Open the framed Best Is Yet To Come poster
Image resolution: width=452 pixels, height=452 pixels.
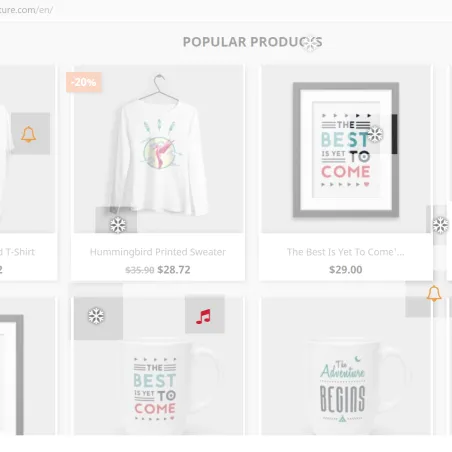pos(346,149)
